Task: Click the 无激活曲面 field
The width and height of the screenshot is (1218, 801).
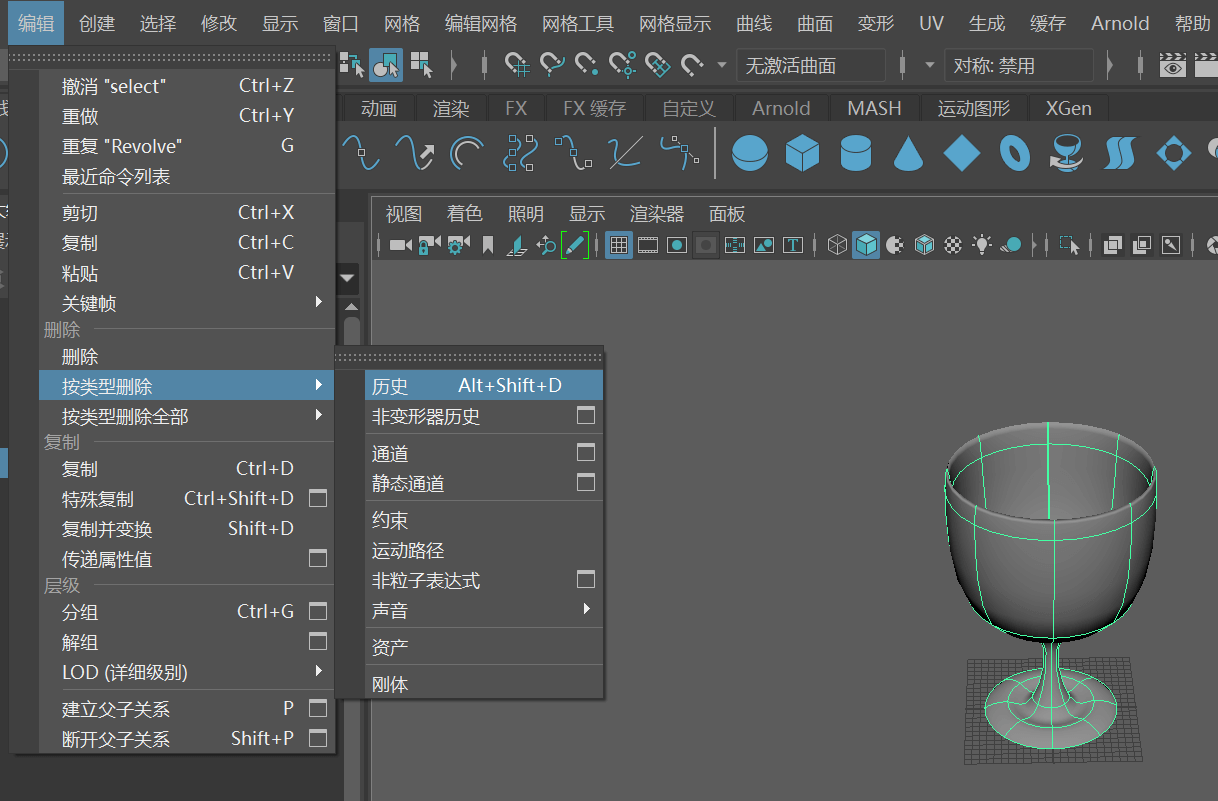Action: click(811, 66)
